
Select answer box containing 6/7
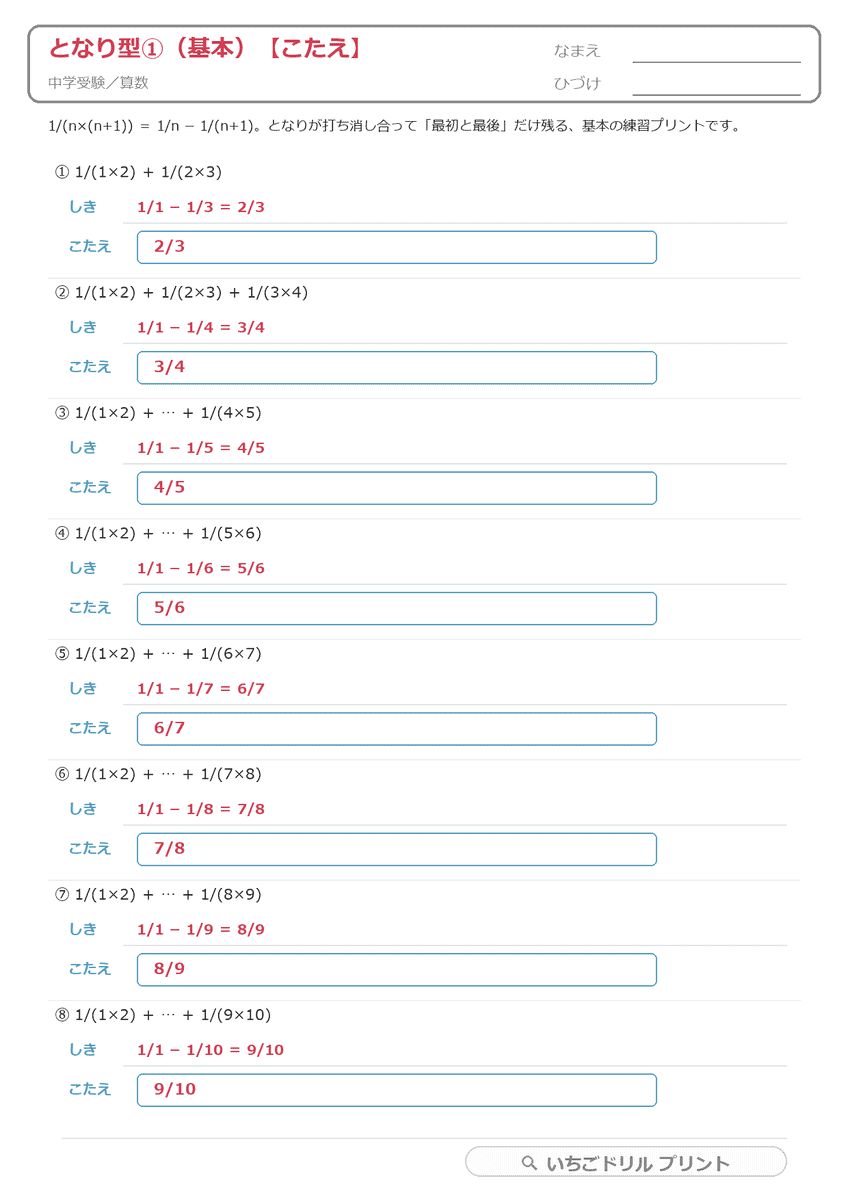[x=397, y=729]
